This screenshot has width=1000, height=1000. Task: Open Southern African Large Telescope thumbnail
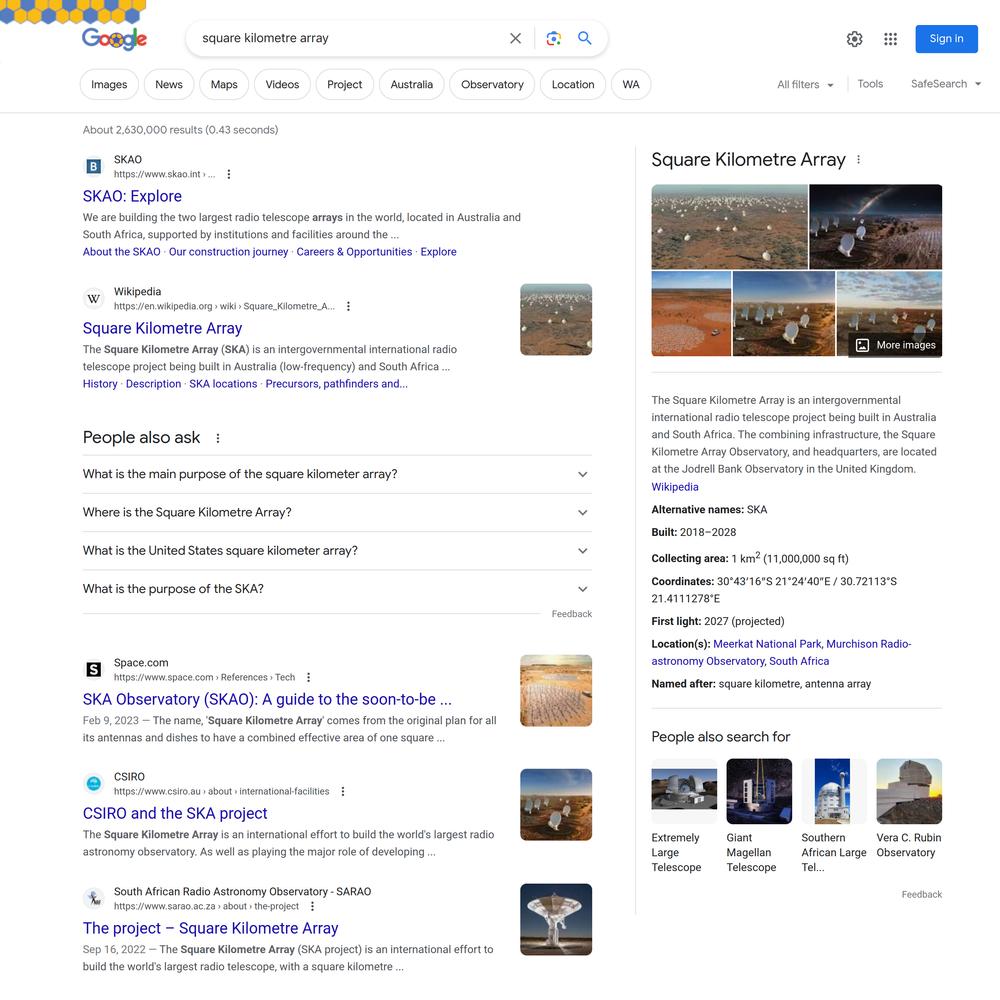(x=834, y=791)
